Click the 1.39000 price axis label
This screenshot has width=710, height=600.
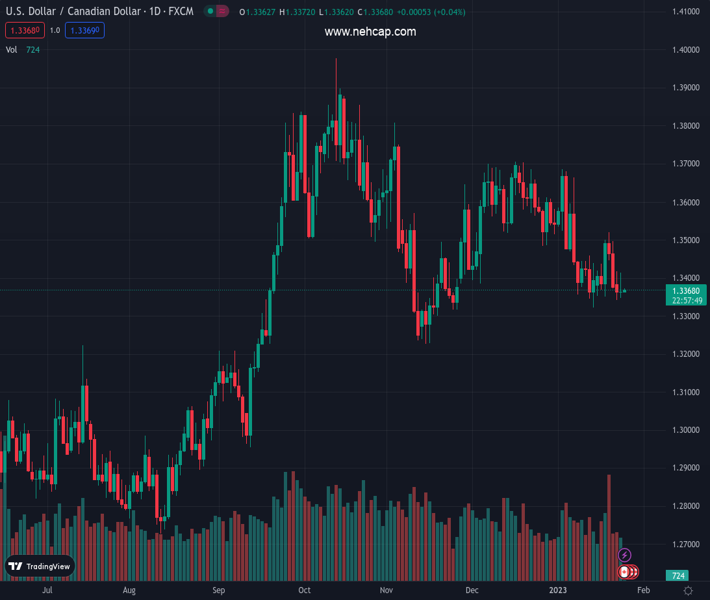686,87
